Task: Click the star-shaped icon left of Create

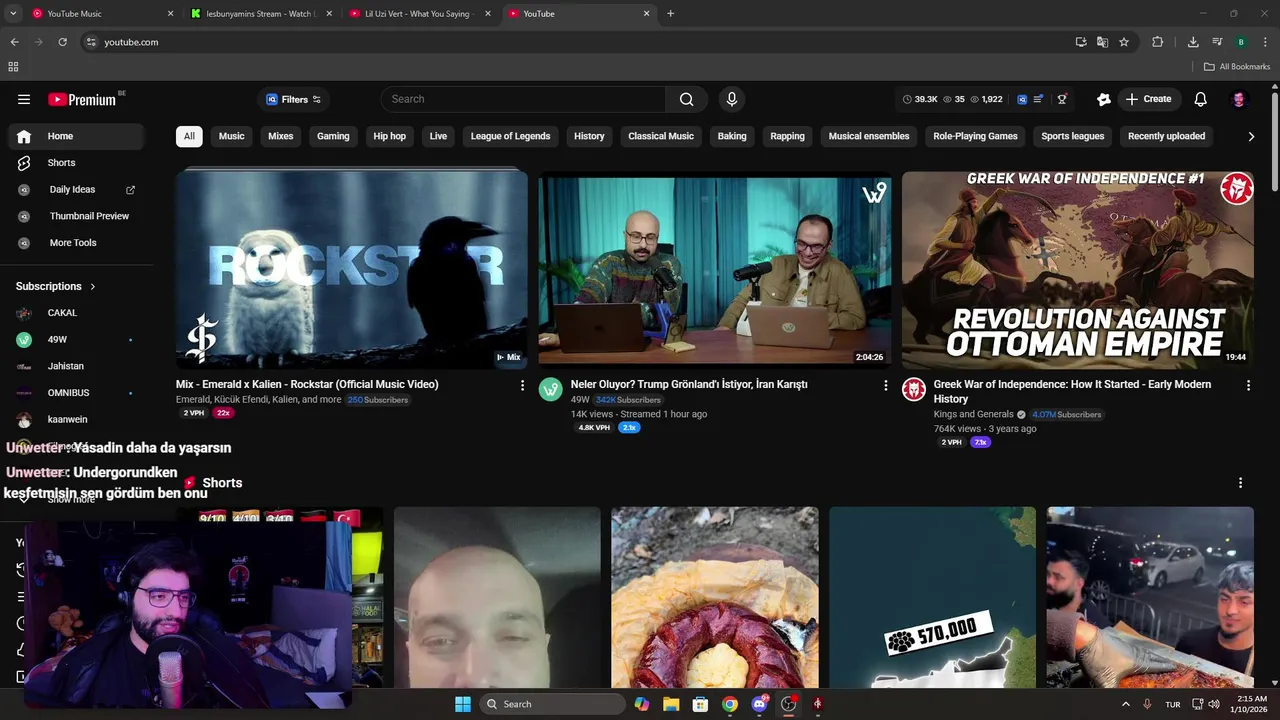Action: (1104, 99)
